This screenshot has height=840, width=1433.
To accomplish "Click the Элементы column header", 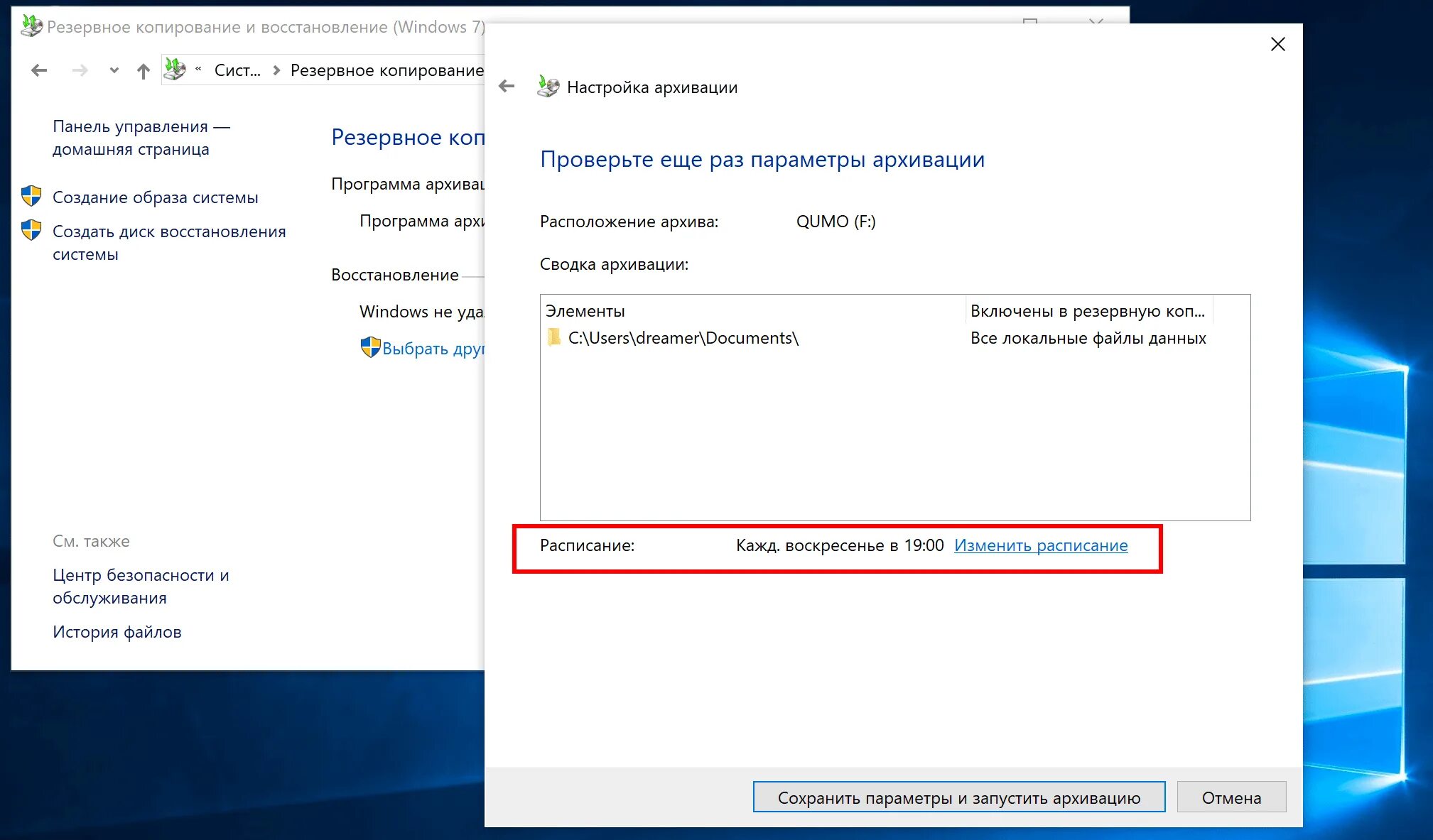I will [585, 311].
